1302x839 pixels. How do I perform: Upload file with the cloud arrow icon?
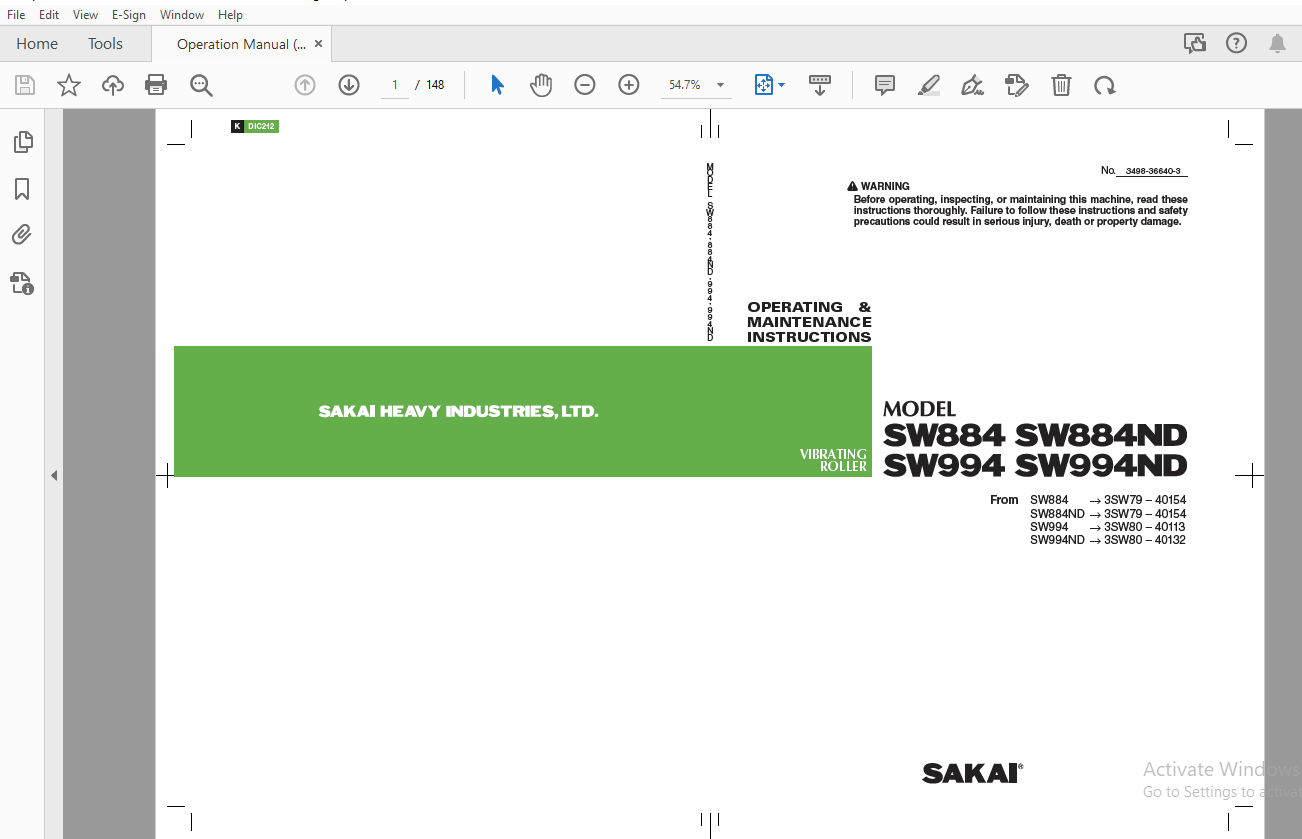click(x=113, y=85)
